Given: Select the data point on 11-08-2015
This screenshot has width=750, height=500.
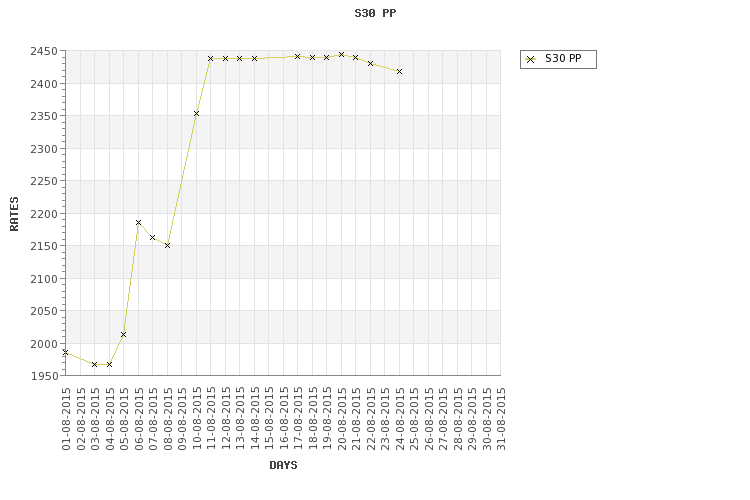Looking at the screenshot, I should (x=210, y=58).
